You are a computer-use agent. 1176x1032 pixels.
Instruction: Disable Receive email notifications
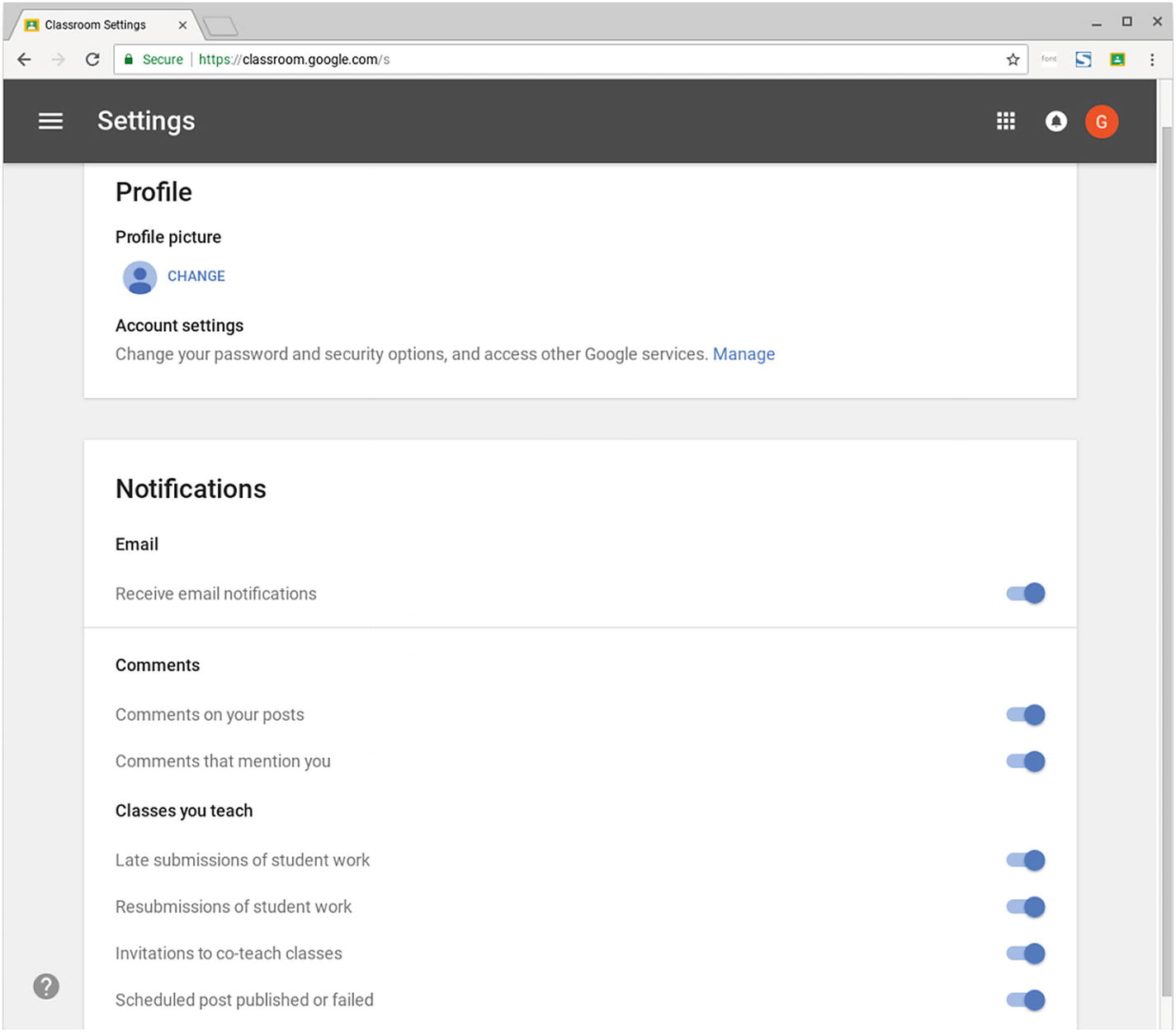(x=1026, y=594)
